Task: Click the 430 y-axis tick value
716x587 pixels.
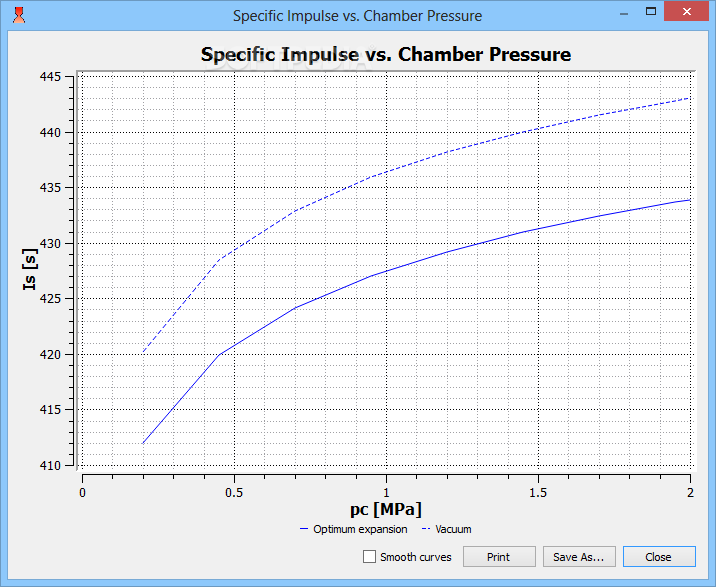Action: (50, 243)
